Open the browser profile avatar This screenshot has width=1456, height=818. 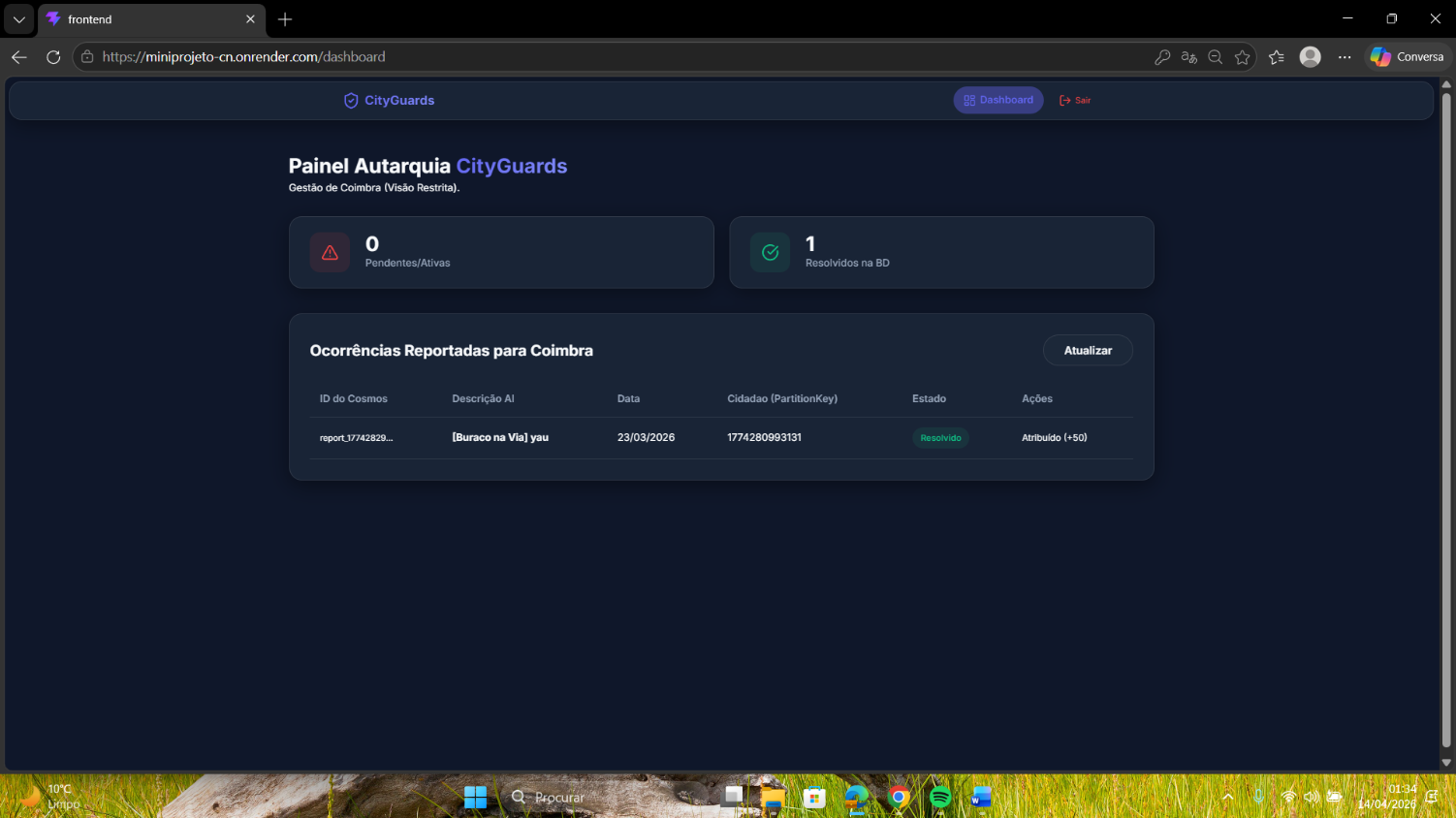(x=1311, y=57)
